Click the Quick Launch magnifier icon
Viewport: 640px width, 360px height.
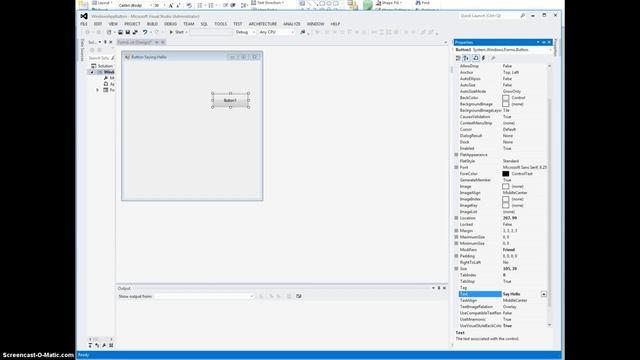click(522, 16)
